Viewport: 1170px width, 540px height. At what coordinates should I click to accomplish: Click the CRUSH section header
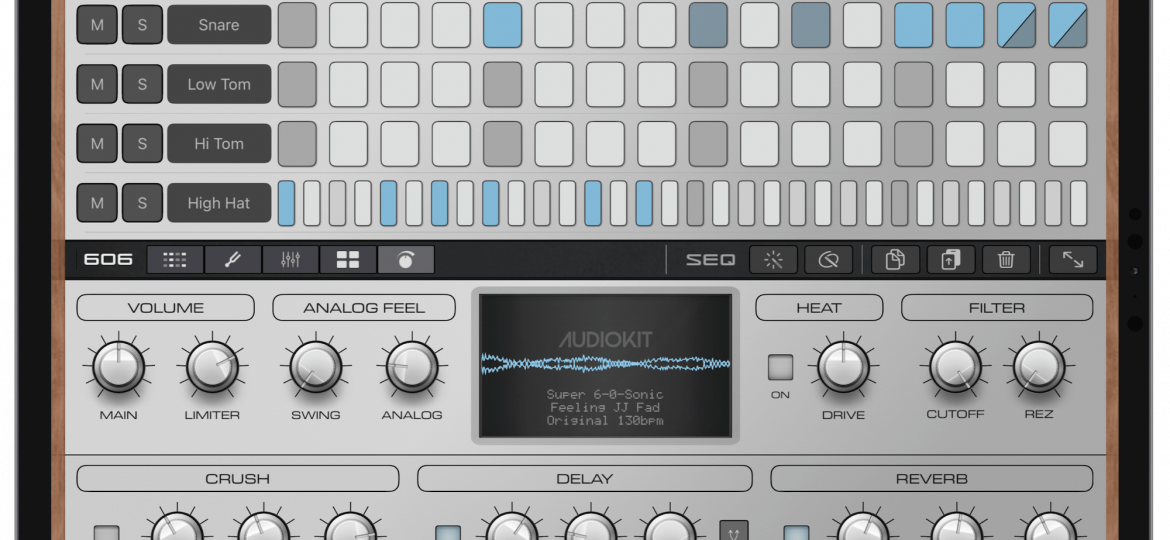point(238,478)
